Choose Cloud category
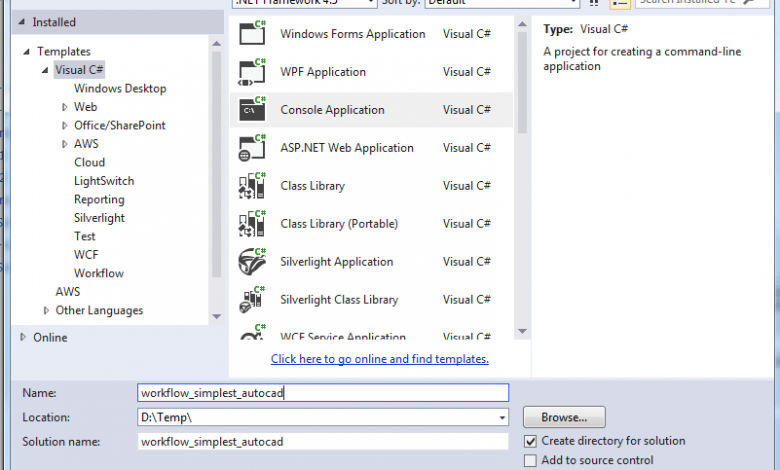 pyautogui.click(x=90, y=163)
